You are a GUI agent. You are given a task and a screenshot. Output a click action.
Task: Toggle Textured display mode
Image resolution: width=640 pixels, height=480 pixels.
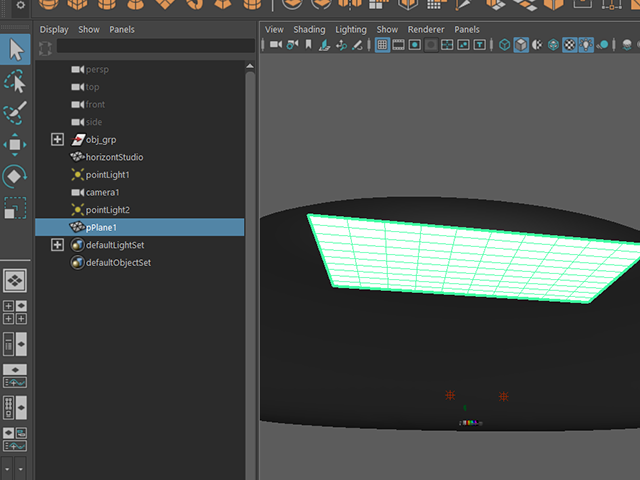click(569, 44)
